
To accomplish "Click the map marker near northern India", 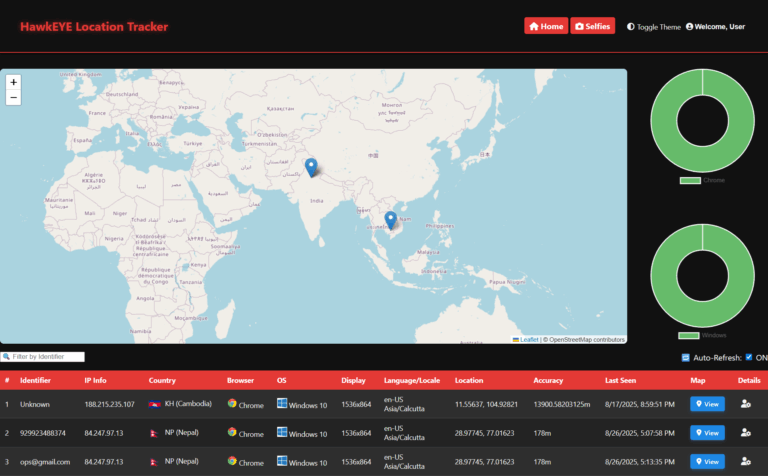I will pos(311,167).
